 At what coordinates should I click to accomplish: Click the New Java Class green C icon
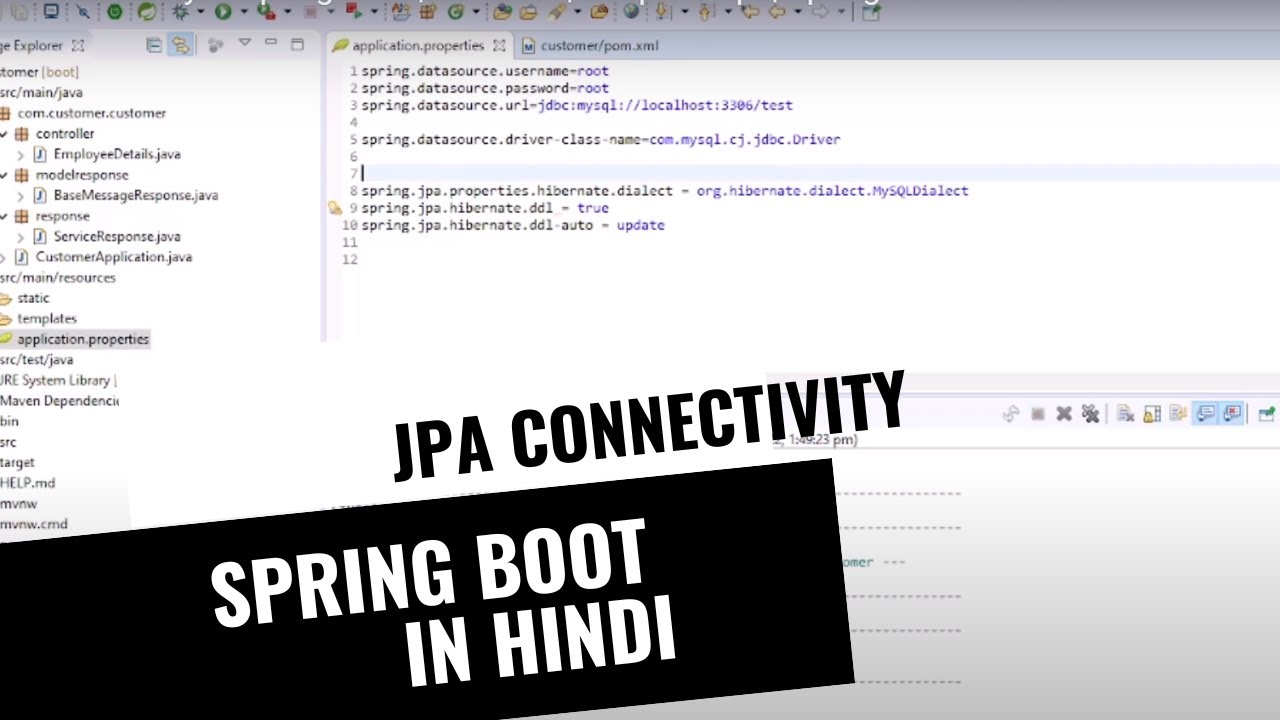pos(455,12)
